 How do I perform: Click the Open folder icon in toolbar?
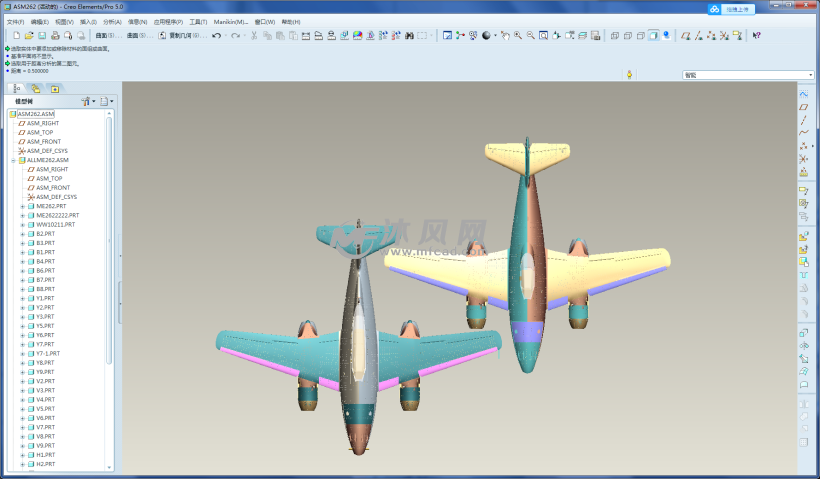(x=30, y=36)
